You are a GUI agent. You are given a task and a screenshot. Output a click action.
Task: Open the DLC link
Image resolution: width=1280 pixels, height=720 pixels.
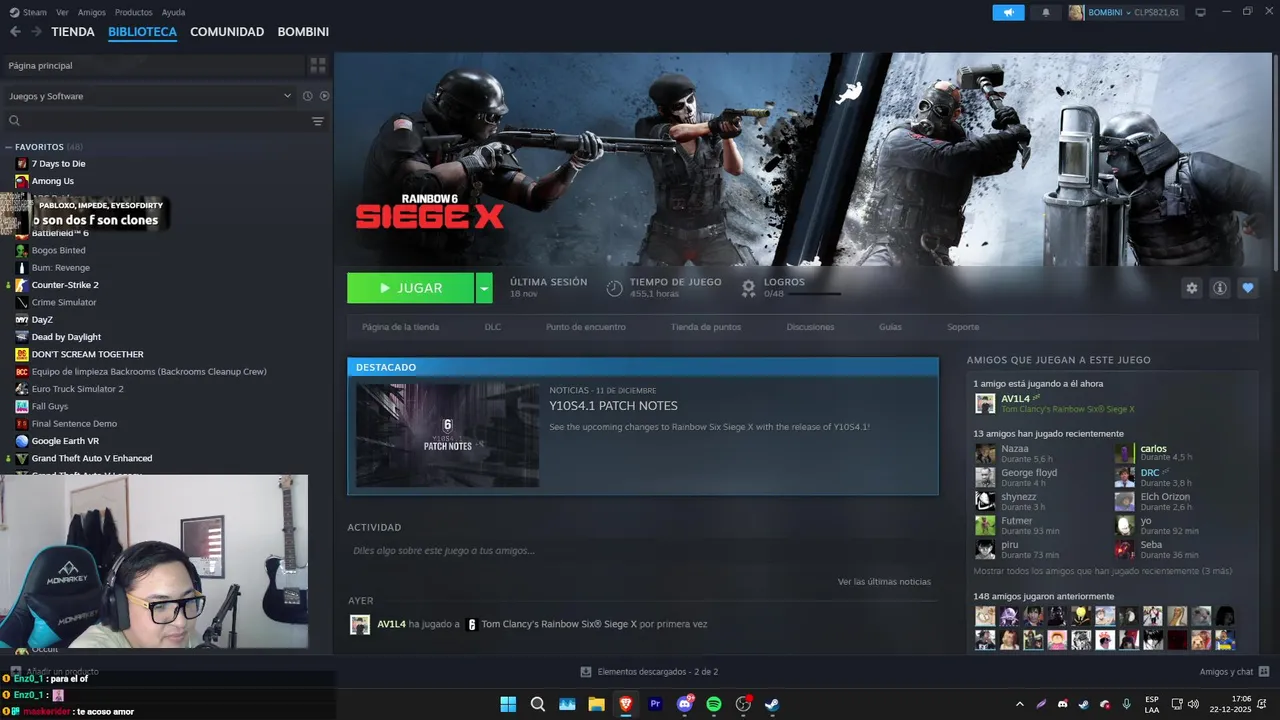(x=493, y=327)
